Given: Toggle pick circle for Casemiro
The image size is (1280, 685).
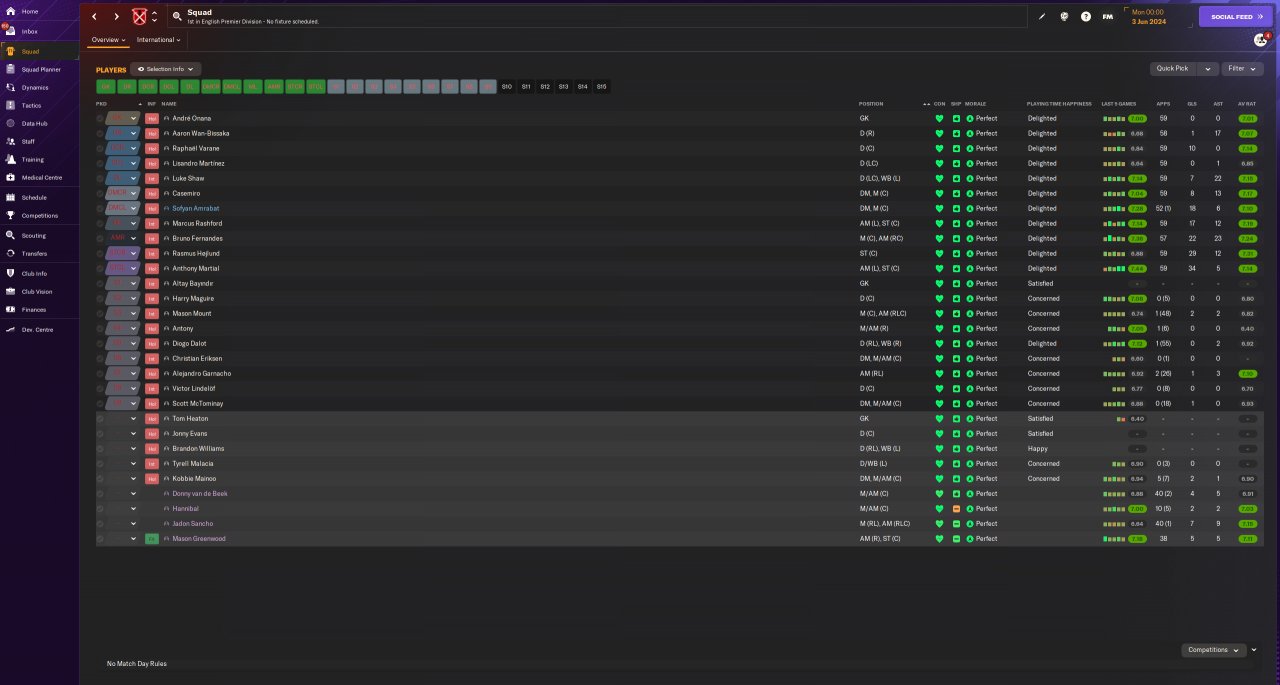Looking at the screenshot, I should pyautogui.click(x=100, y=193).
